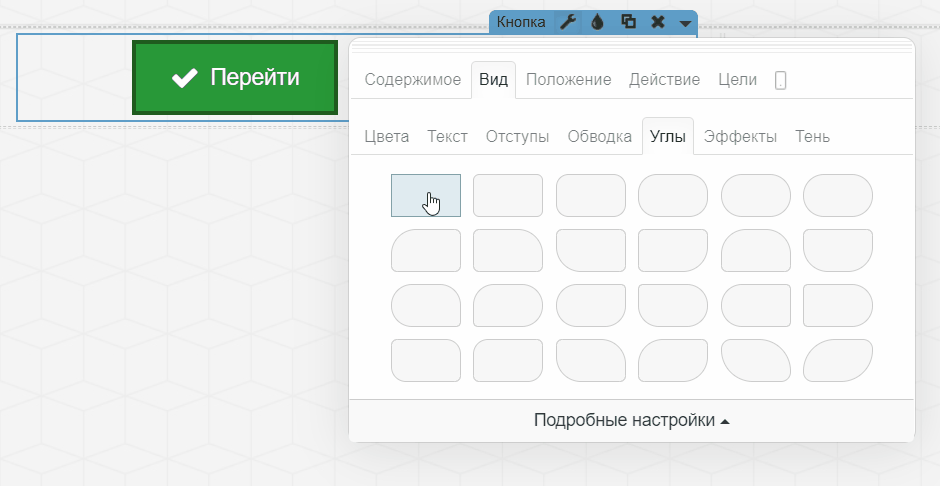Switch to the Эффекты sub-tab
The height and width of the screenshot is (486, 940).
[740, 137]
